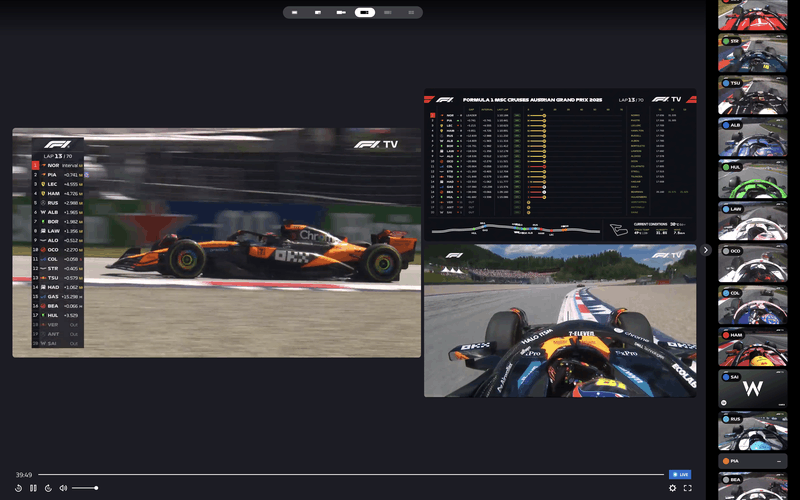Click the onboard cockpit video panel
Screen dimensions: 800x500
pos(560,320)
